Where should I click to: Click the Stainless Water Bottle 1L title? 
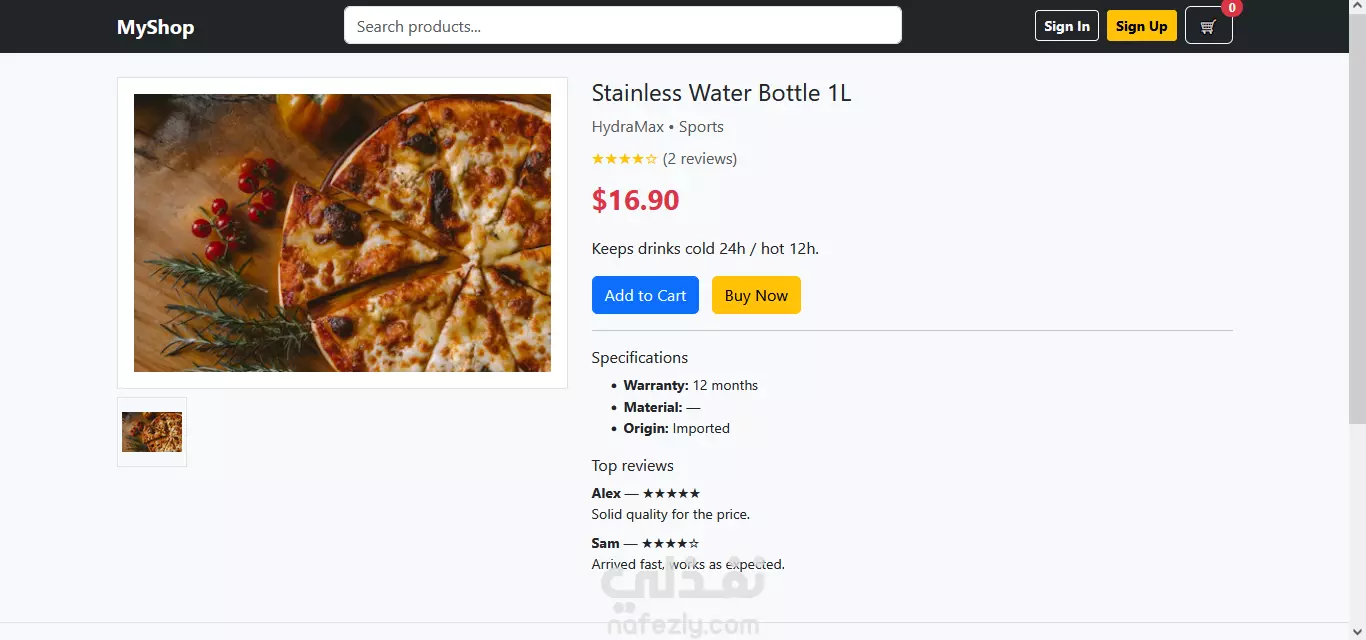pyautogui.click(x=721, y=93)
